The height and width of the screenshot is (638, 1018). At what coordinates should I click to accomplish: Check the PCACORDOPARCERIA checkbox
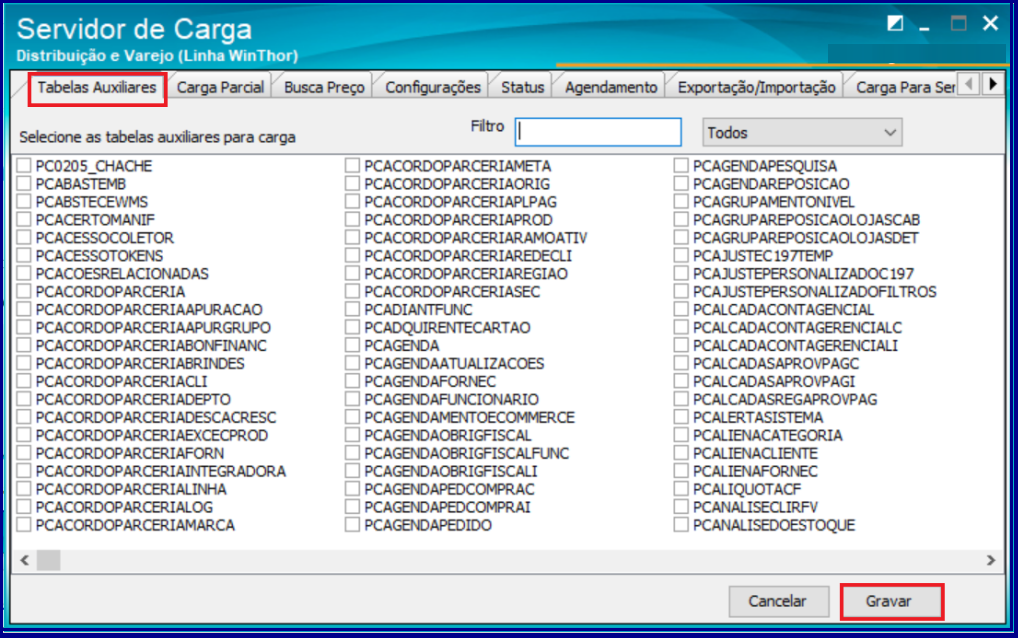click(x=24, y=291)
